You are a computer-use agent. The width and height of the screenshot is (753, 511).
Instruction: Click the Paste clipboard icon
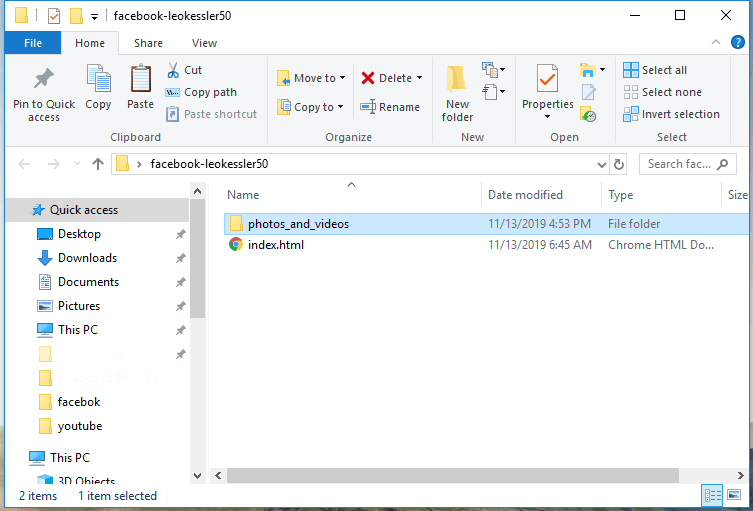(140, 79)
